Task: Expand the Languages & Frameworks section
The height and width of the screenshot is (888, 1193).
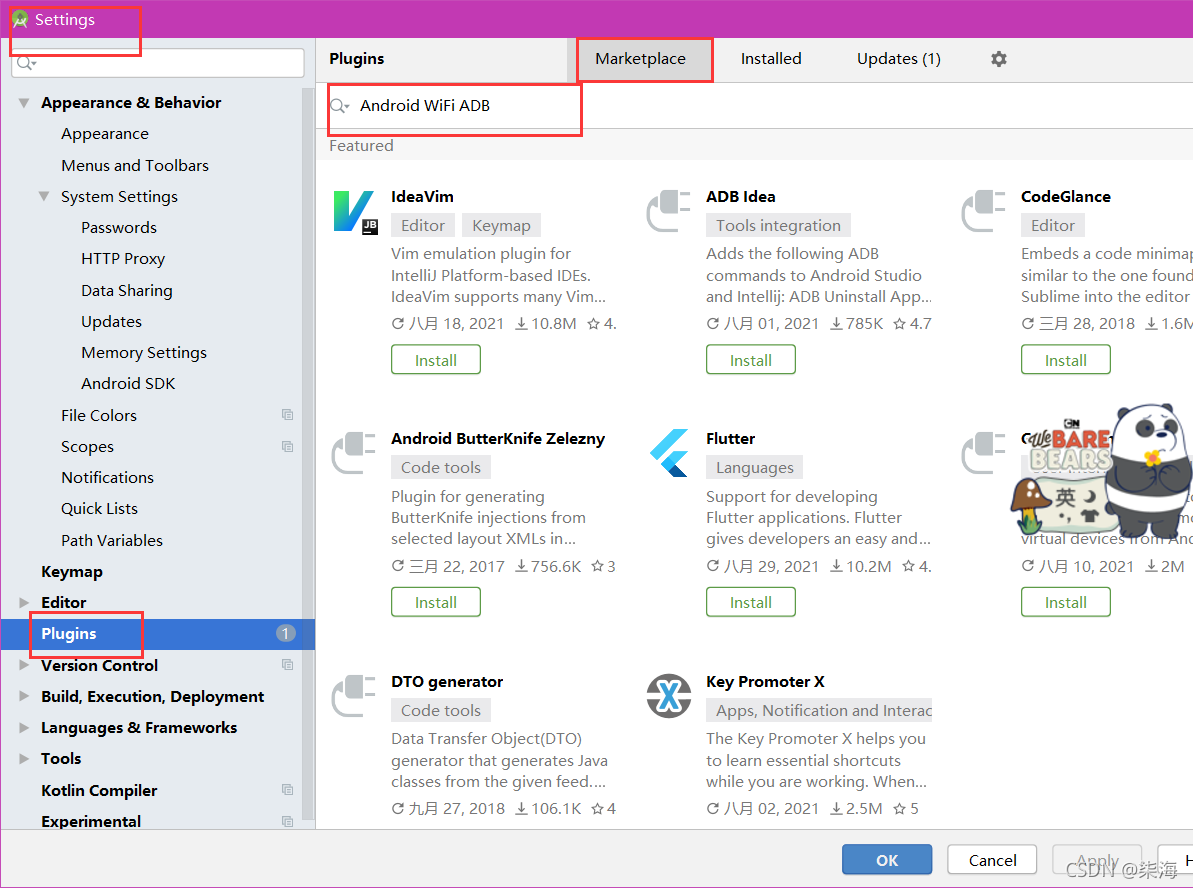Action: (x=24, y=727)
